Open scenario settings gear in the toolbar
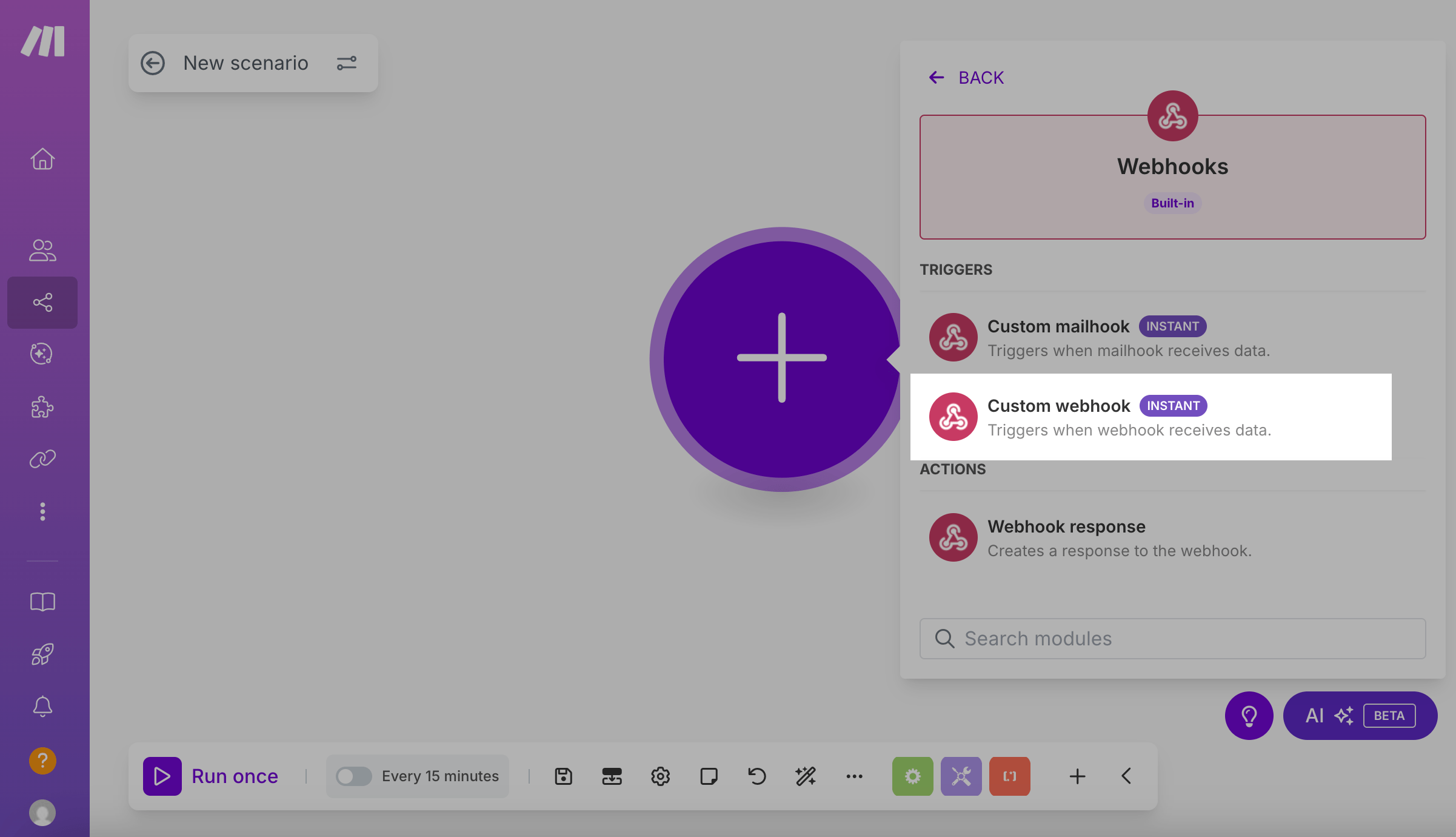Image resolution: width=1456 pixels, height=837 pixels. (x=660, y=776)
